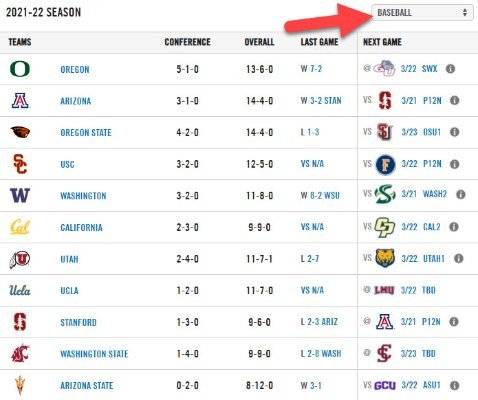This screenshot has width=478, height=400.
Task: Open the Stanford team page link
Action: tap(78, 322)
